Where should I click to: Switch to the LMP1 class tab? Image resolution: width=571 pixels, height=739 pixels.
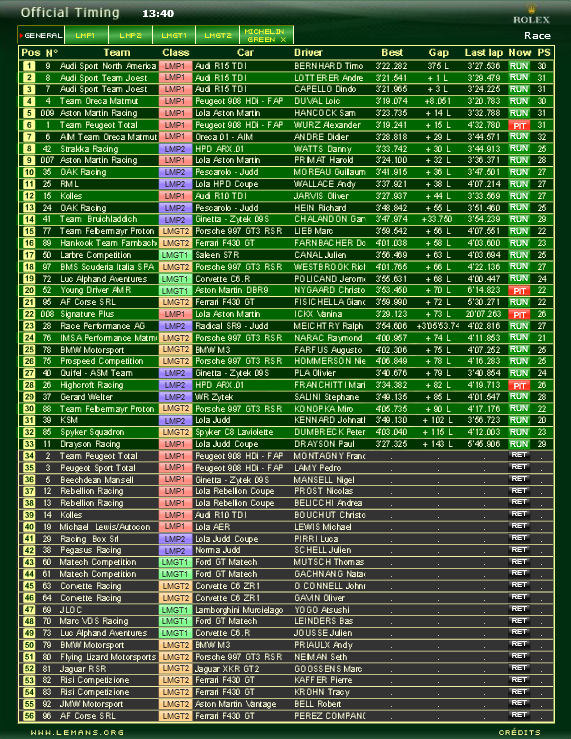click(x=86, y=35)
